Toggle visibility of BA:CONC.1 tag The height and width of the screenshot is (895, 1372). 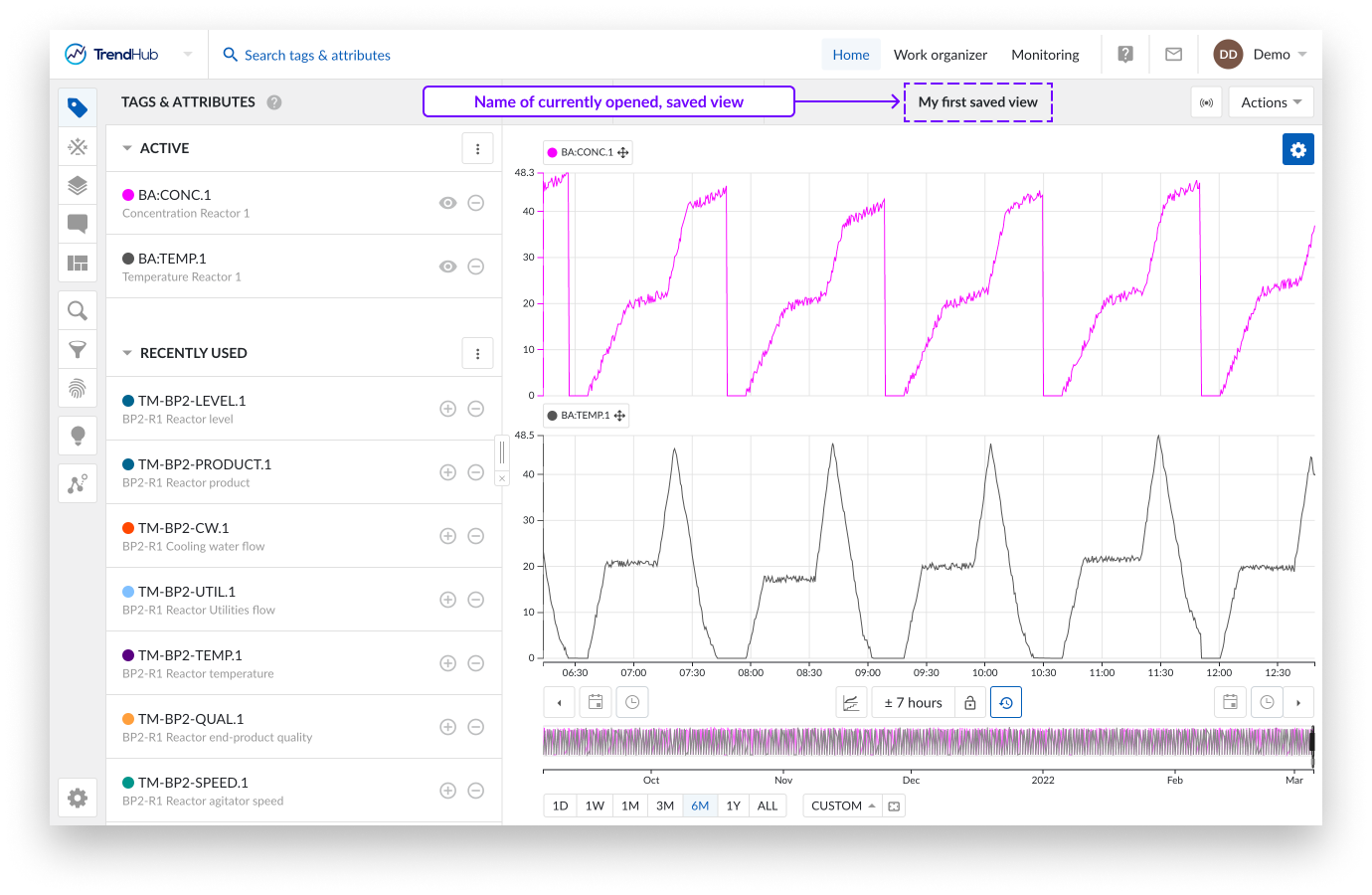(448, 203)
